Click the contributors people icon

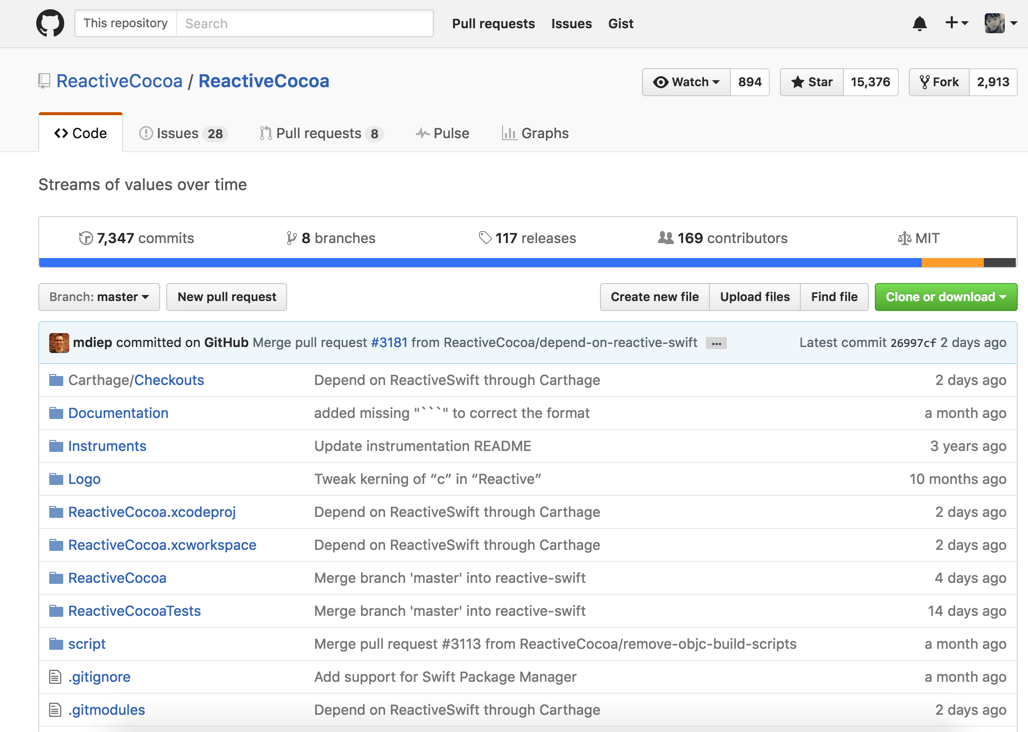coord(665,238)
